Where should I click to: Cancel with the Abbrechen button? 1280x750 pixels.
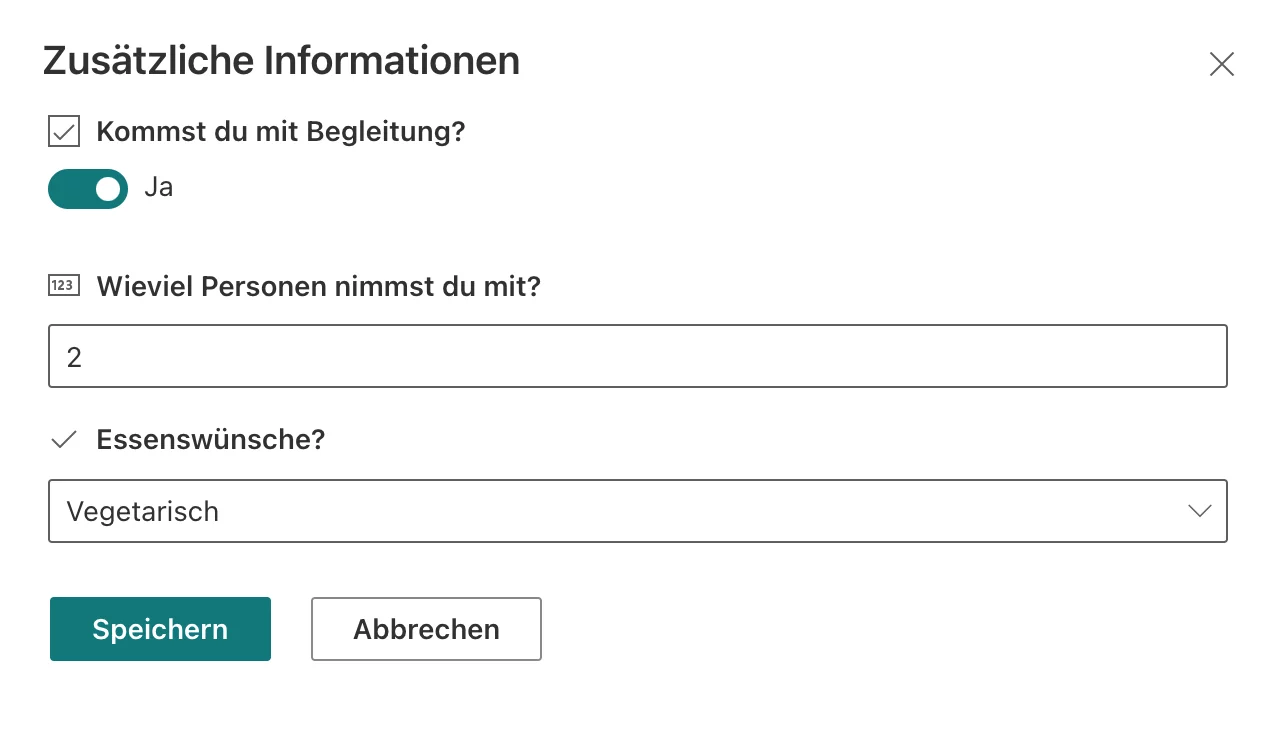pos(426,629)
